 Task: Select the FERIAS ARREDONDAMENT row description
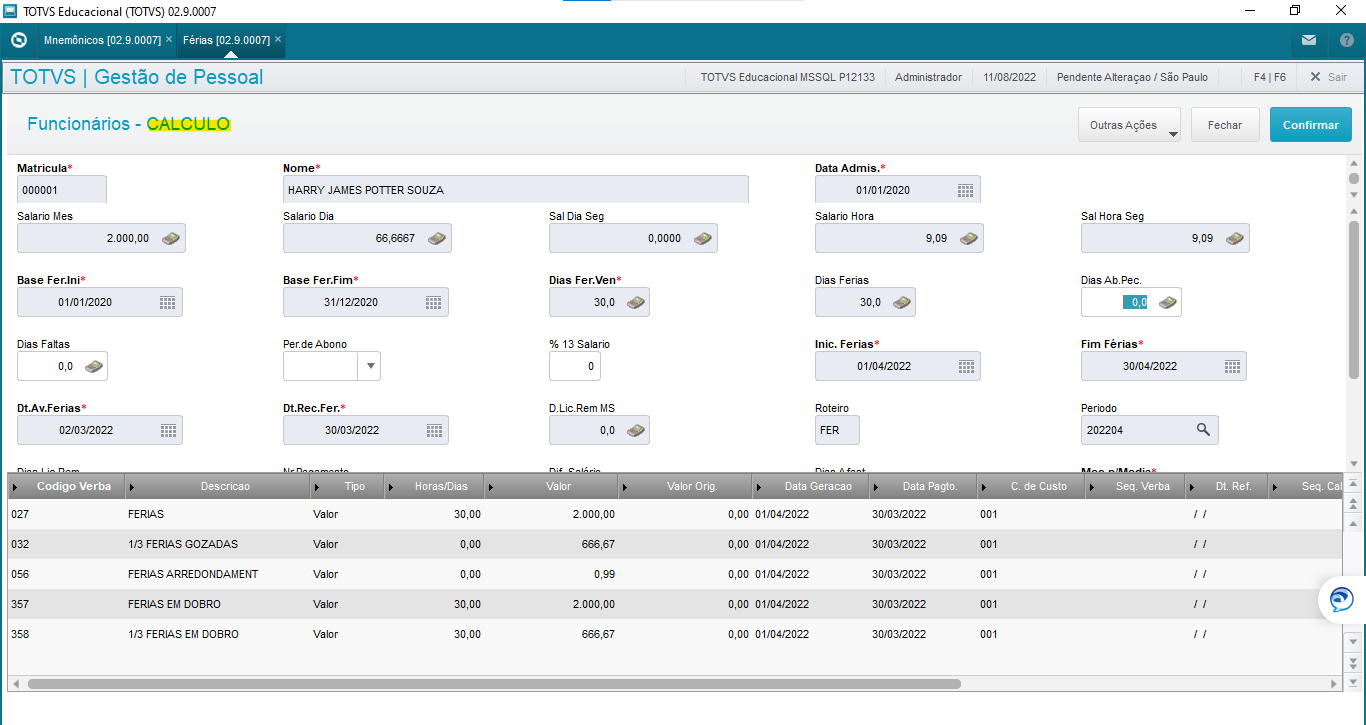[x=193, y=574]
